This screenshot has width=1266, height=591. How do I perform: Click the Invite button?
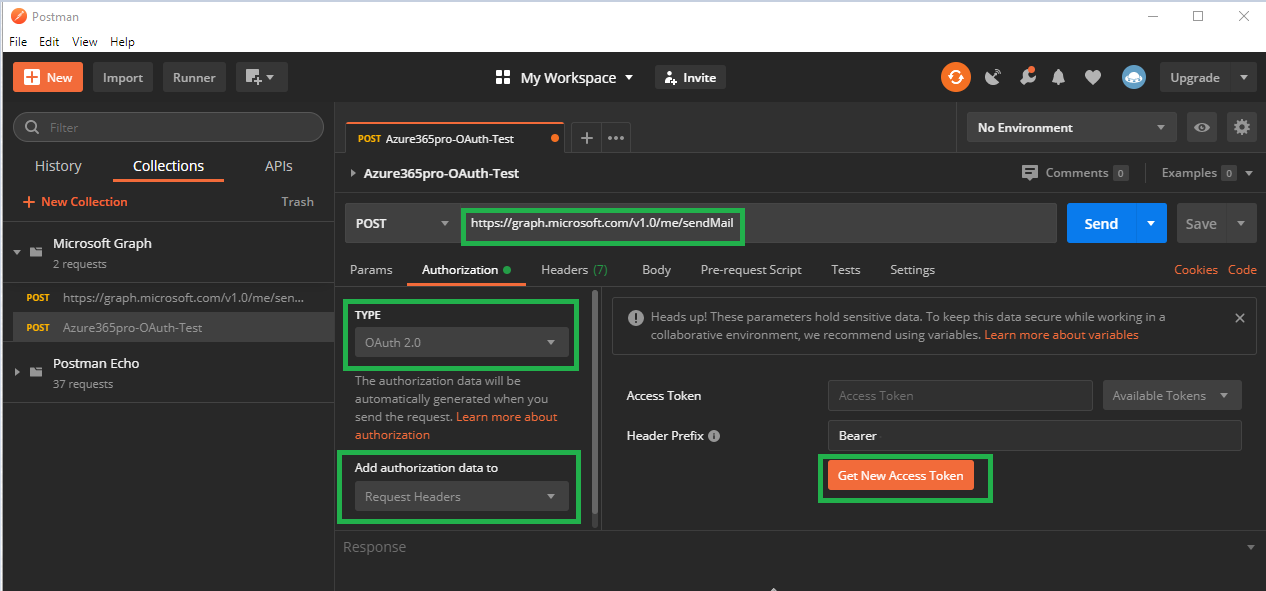[690, 77]
